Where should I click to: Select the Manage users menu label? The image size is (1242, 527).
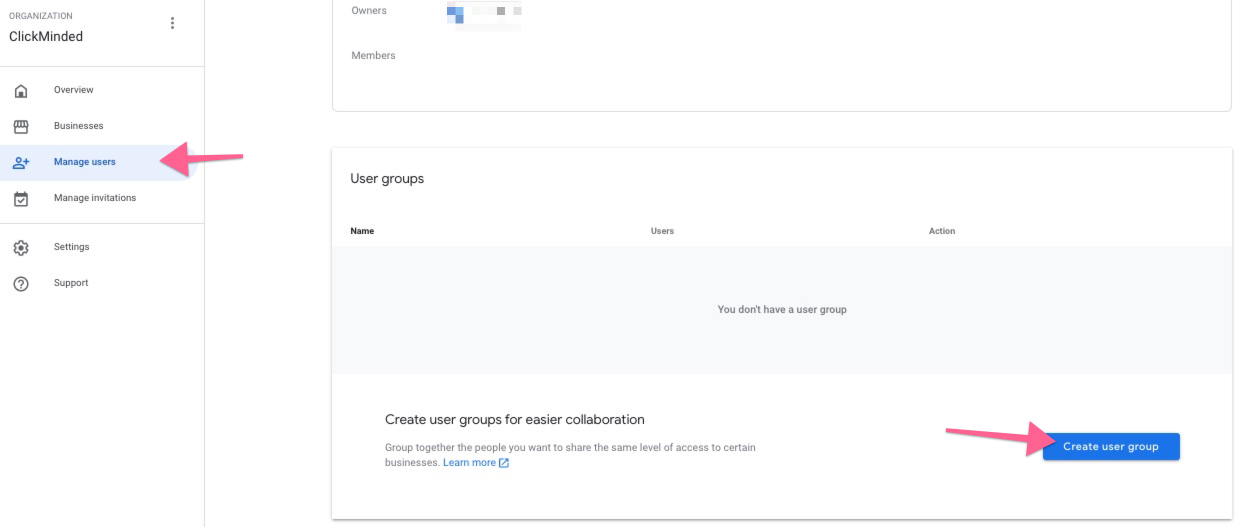84,162
